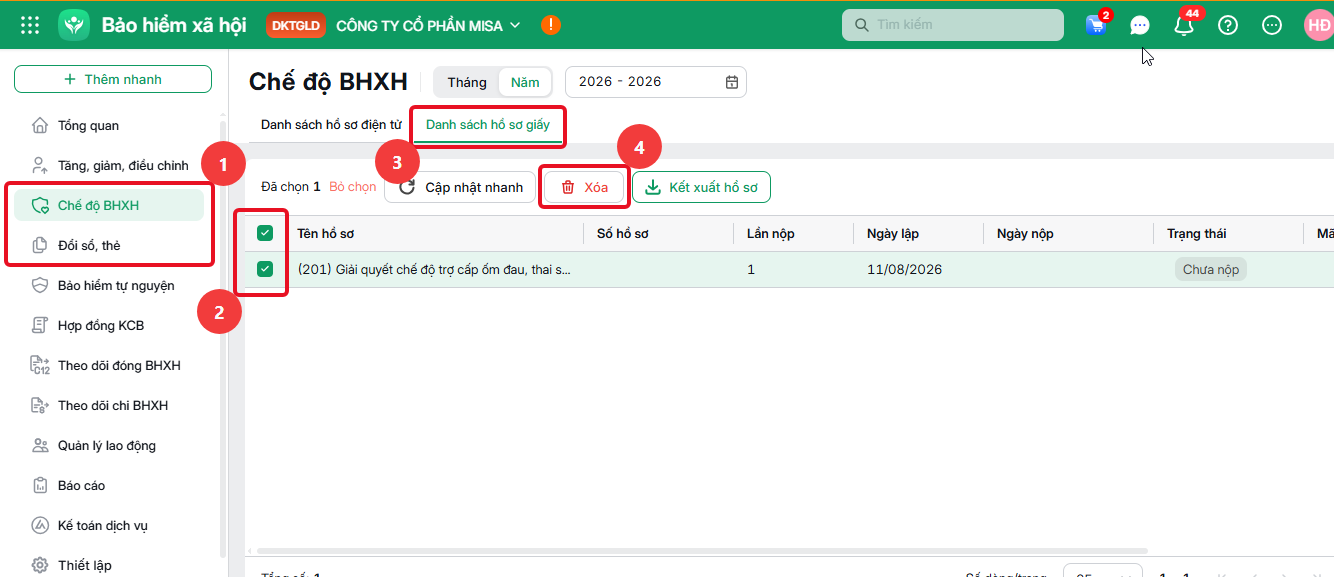
Task: Open the app launcher grid icon
Action: click(x=30, y=25)
